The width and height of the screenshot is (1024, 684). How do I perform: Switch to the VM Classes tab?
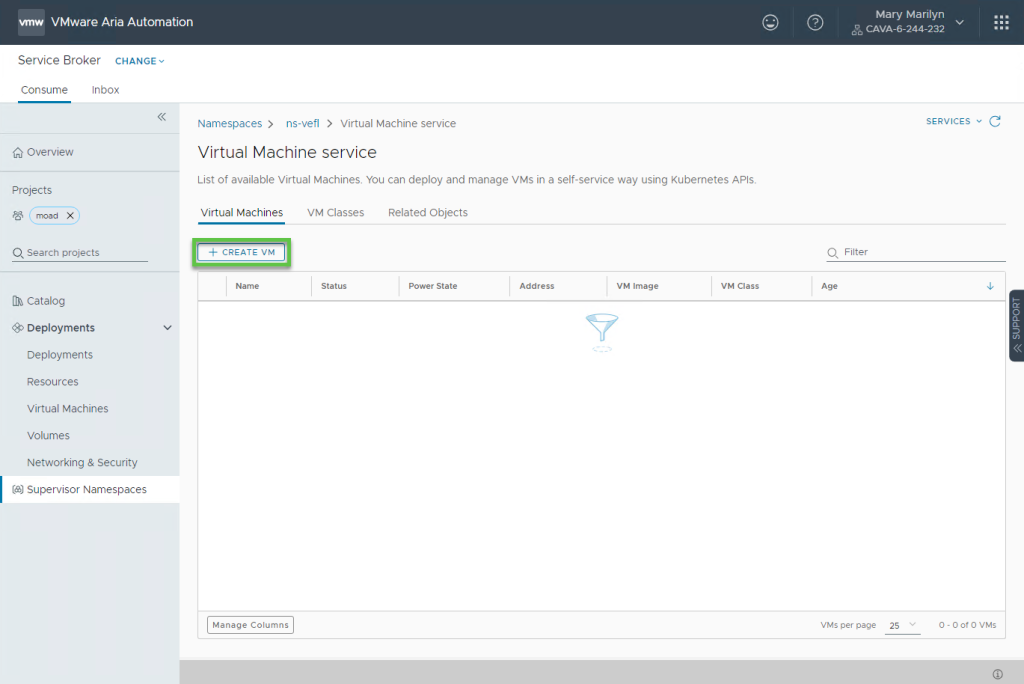335,213
